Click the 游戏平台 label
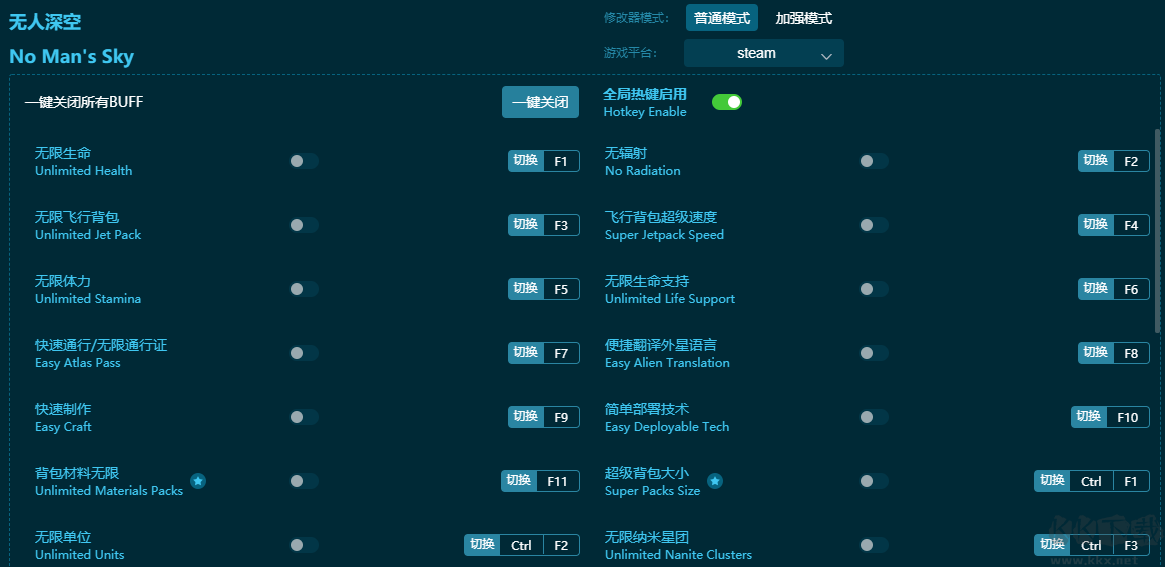This screenshot has height=567, width=1165. (x=630, y=54)
